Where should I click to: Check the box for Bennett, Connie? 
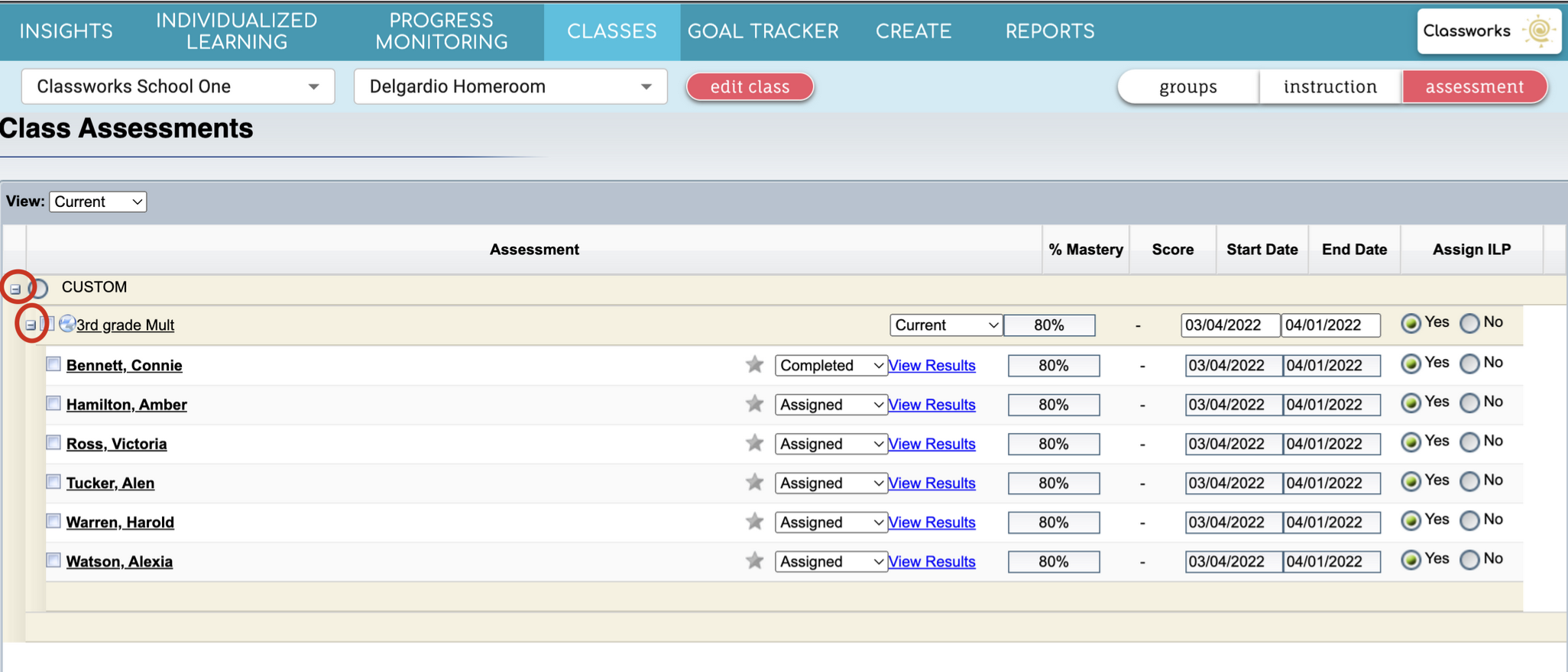(53, 363)
